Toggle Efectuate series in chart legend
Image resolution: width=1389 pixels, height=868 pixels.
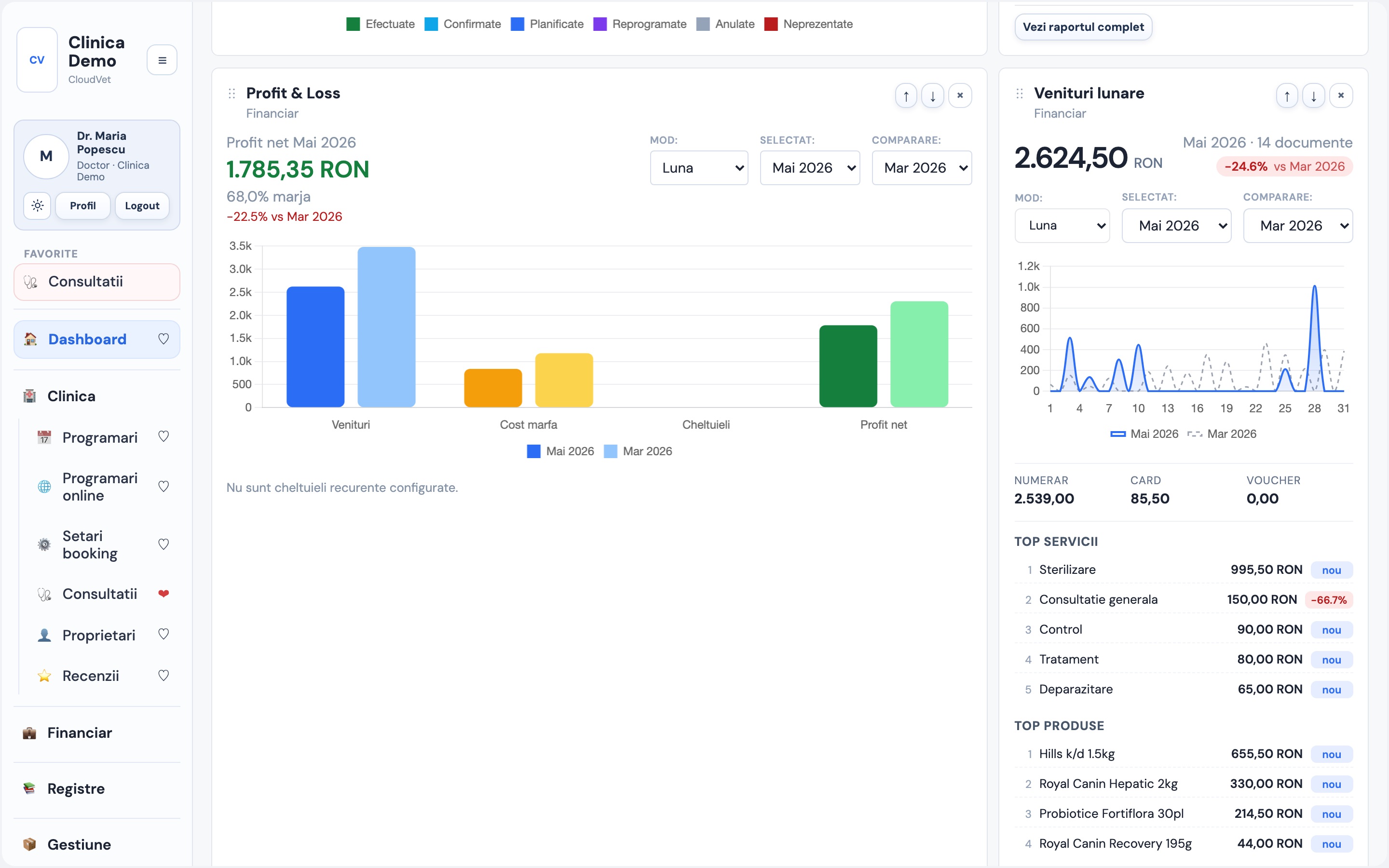tap(381, 24)
